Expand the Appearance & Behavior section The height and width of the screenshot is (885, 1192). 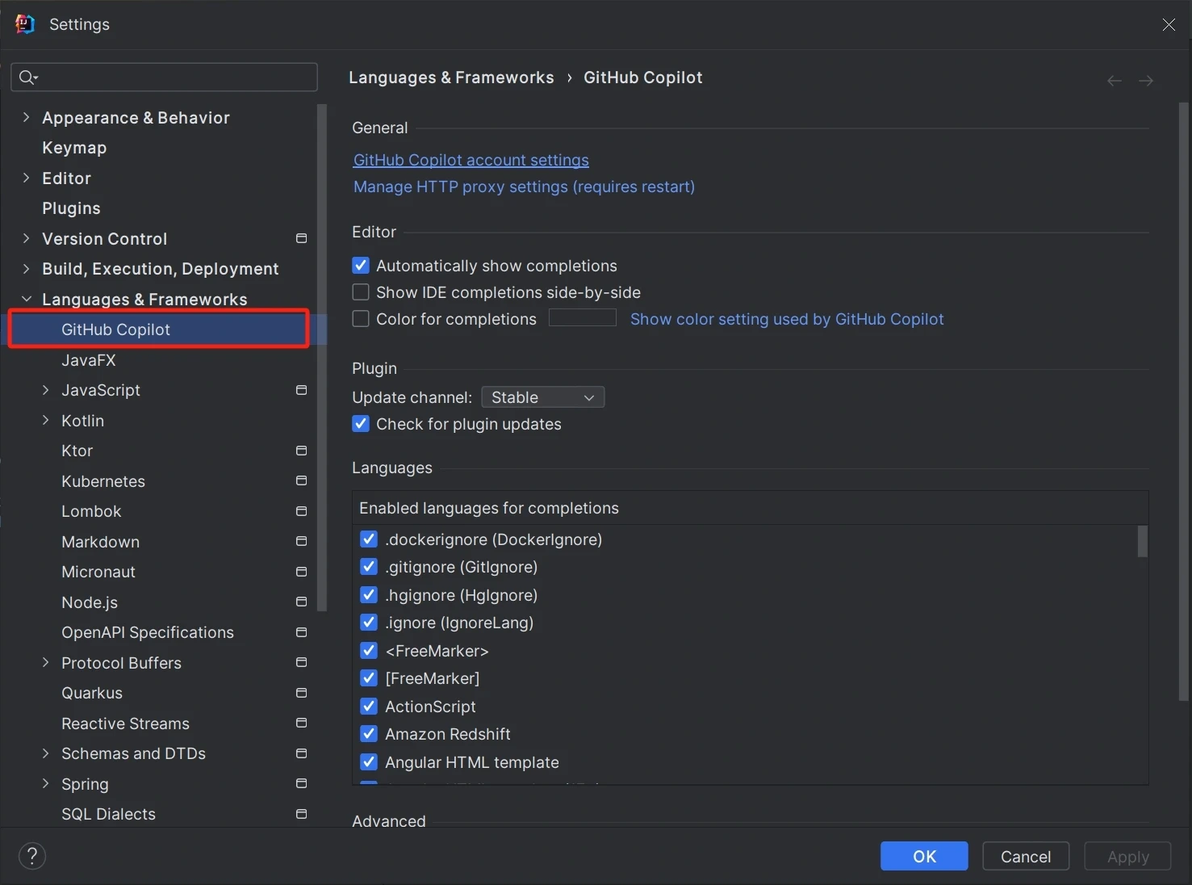coord(26,118)
